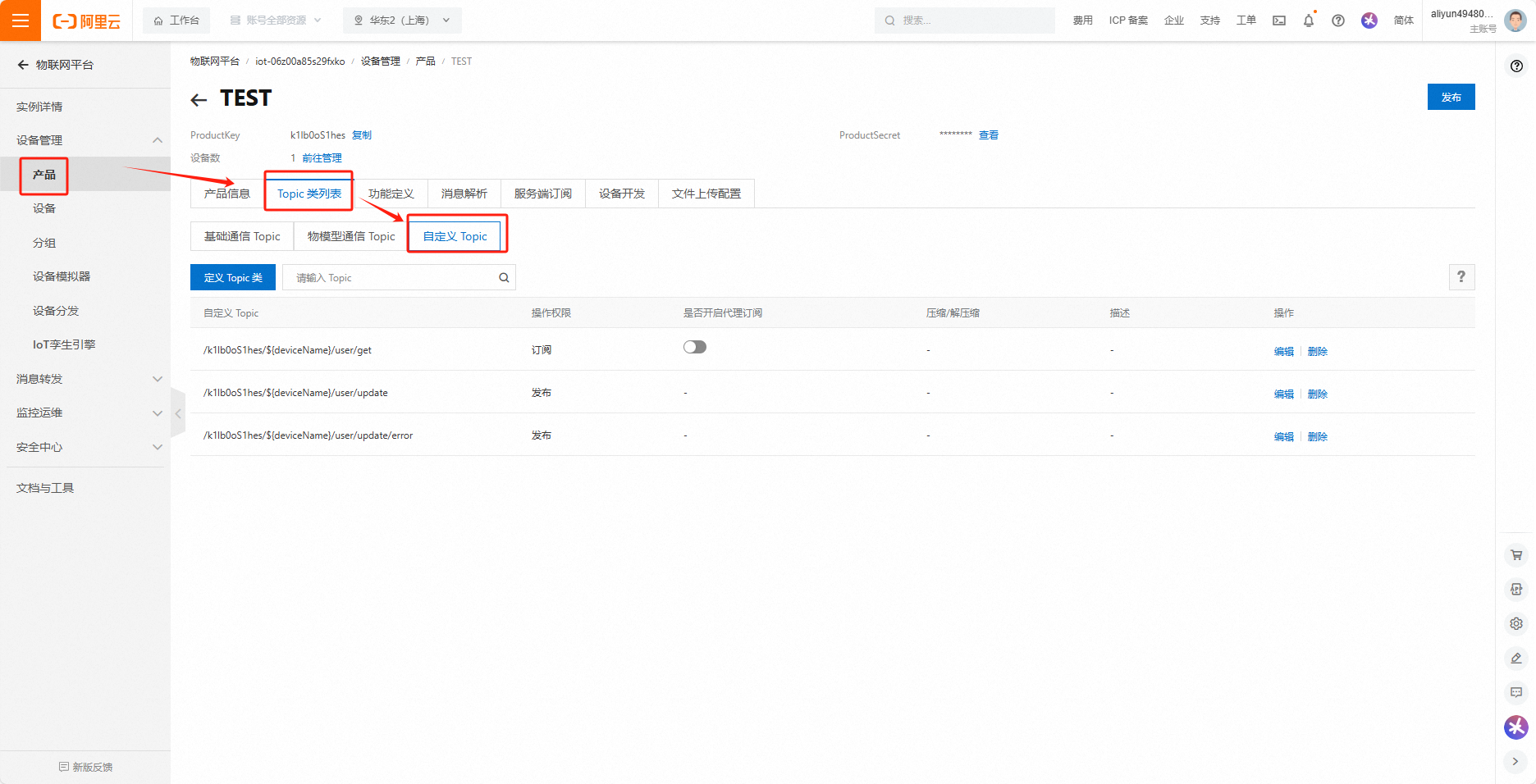Open the 华东2 (上海) region dropdown
This screenshot has width=1536, height=784.
click(x=402, y=21)
